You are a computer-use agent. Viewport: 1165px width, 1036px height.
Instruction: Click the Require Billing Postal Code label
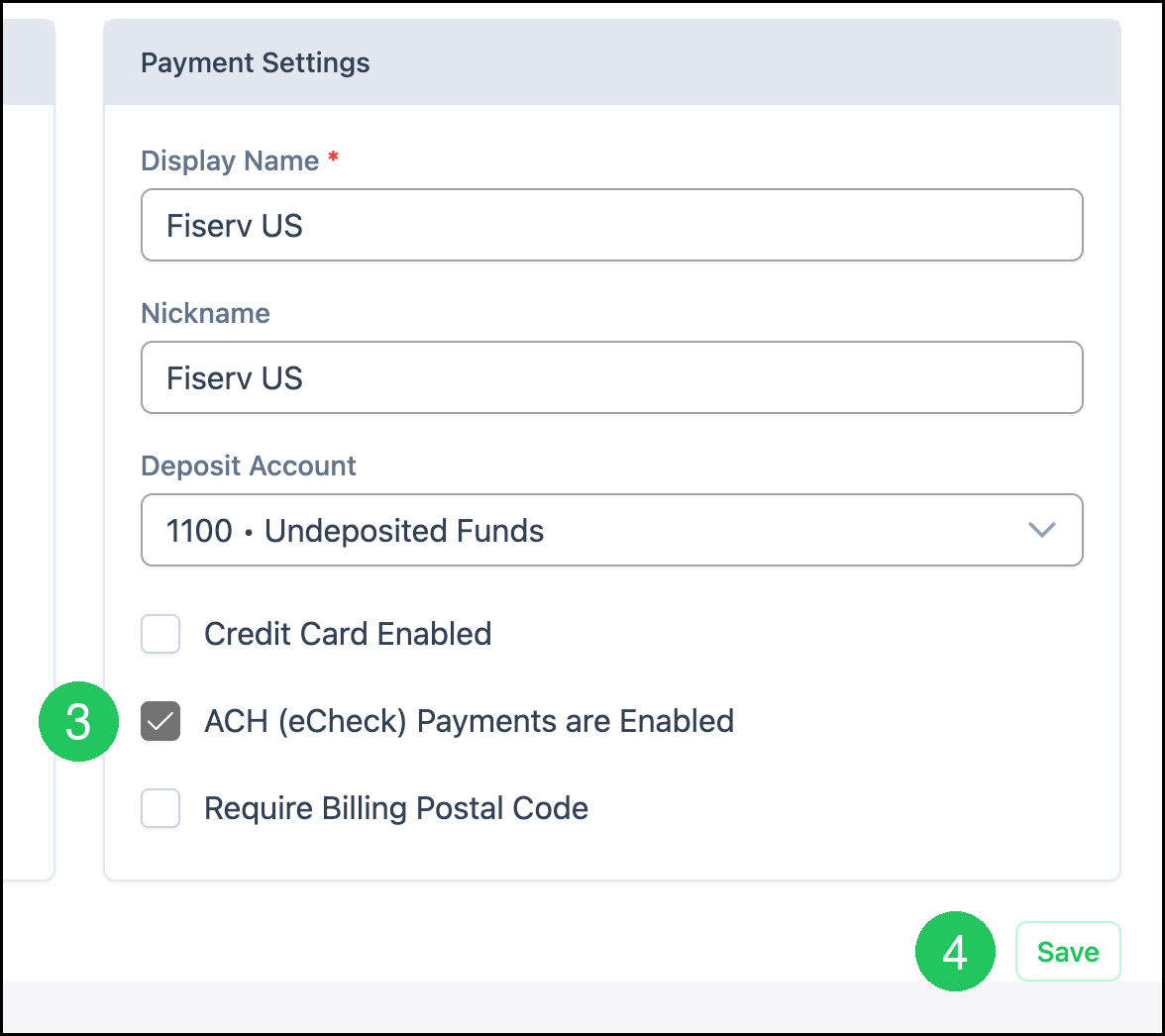(396, 809)
